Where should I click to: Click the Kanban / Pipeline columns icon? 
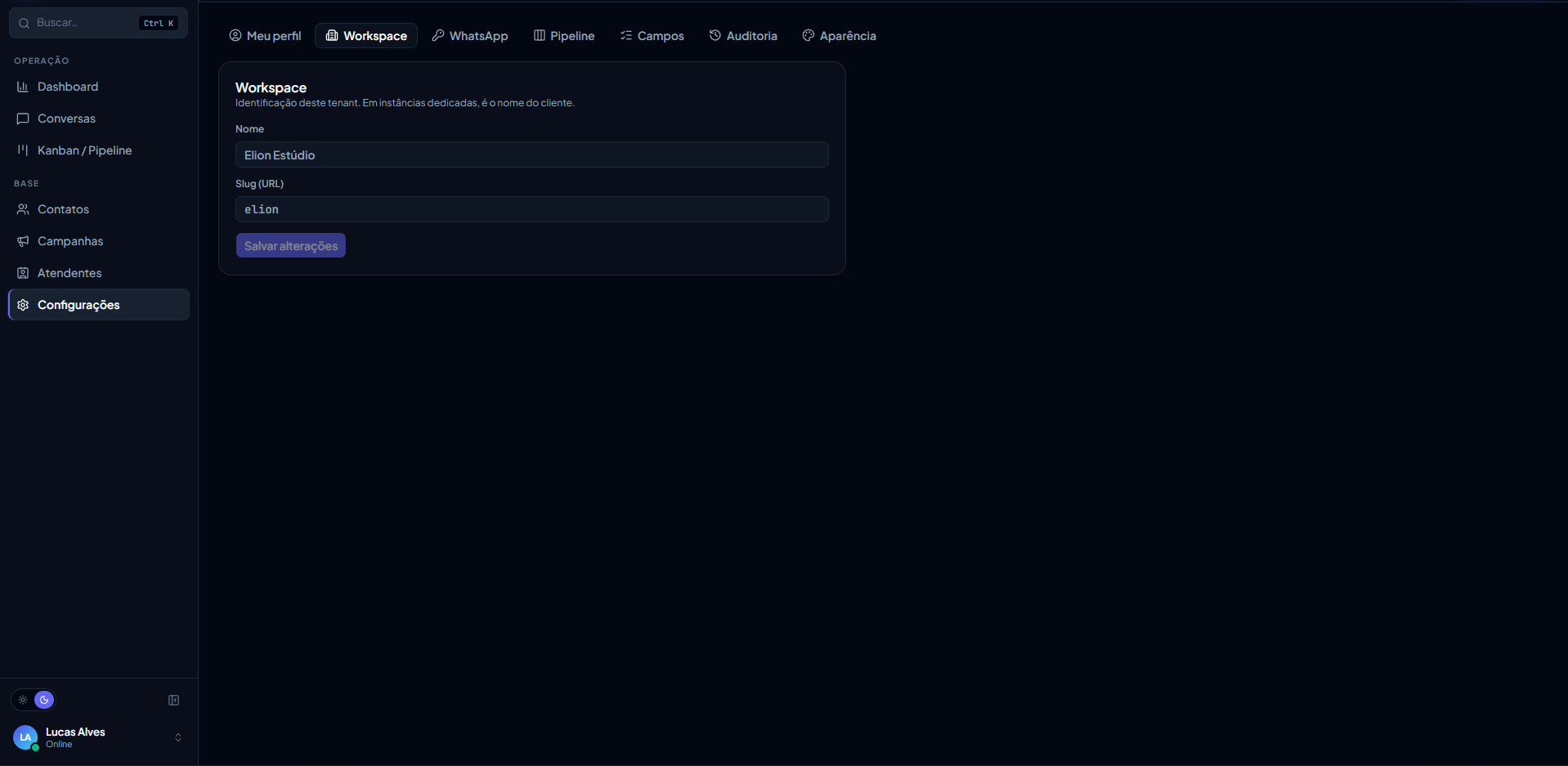(x=23, y=150)
